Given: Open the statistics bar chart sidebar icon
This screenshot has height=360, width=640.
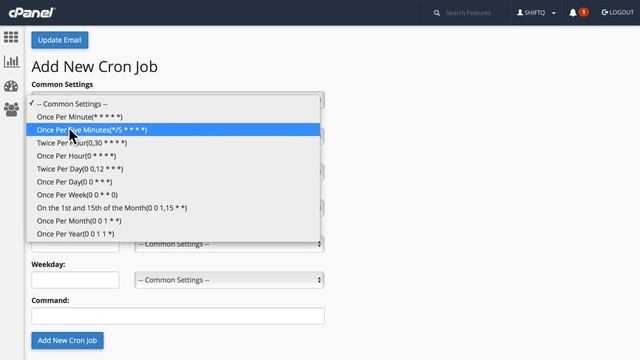Looking at the screenshot, I should coord(11,61).
